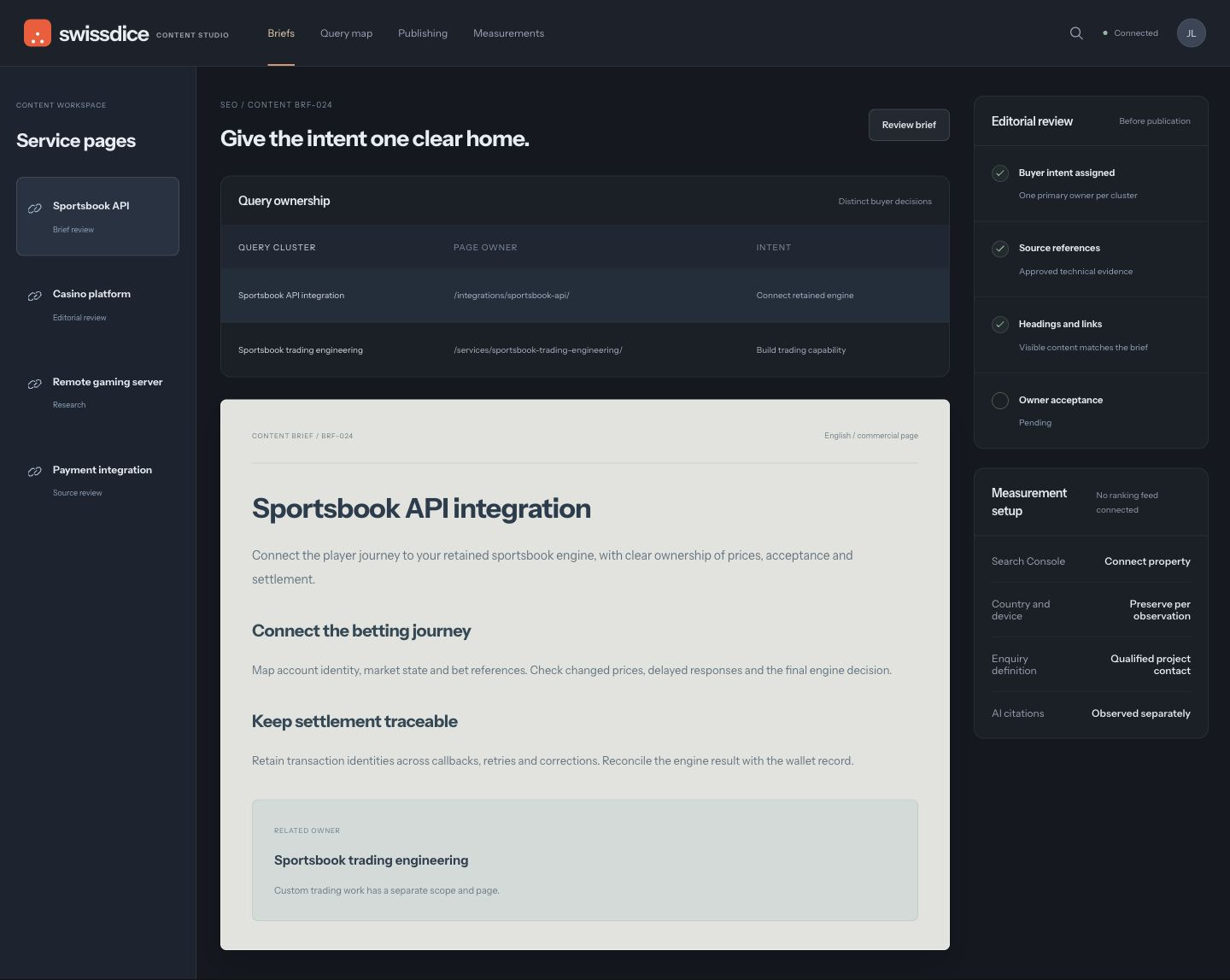Click the link icon beside Remote gaming server
The image size is (1230, 980).
(x=35, y=384)
